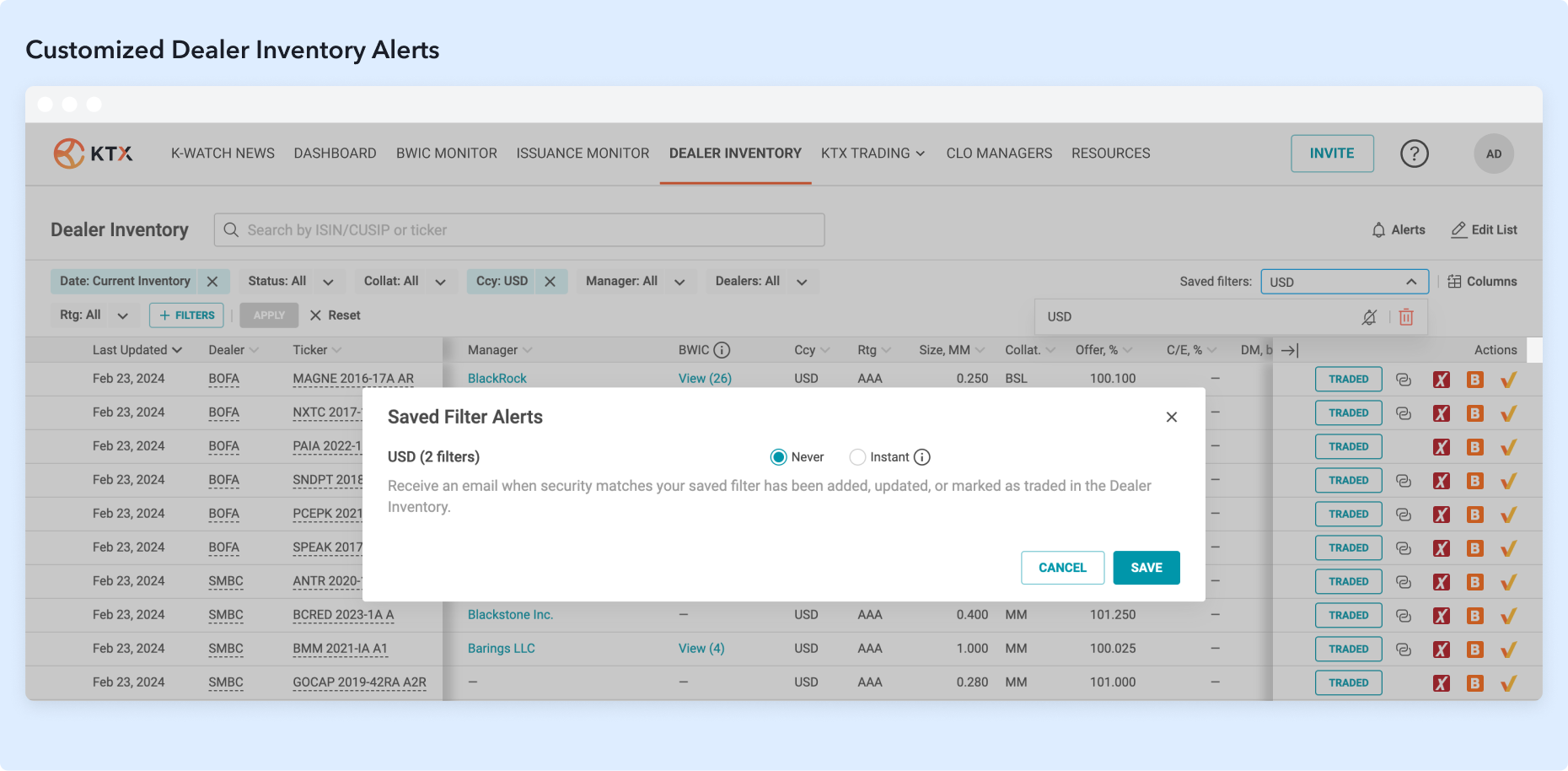Click the BWIC column info icon
The height and width of the screenshot is (771, 1568).
722,350
